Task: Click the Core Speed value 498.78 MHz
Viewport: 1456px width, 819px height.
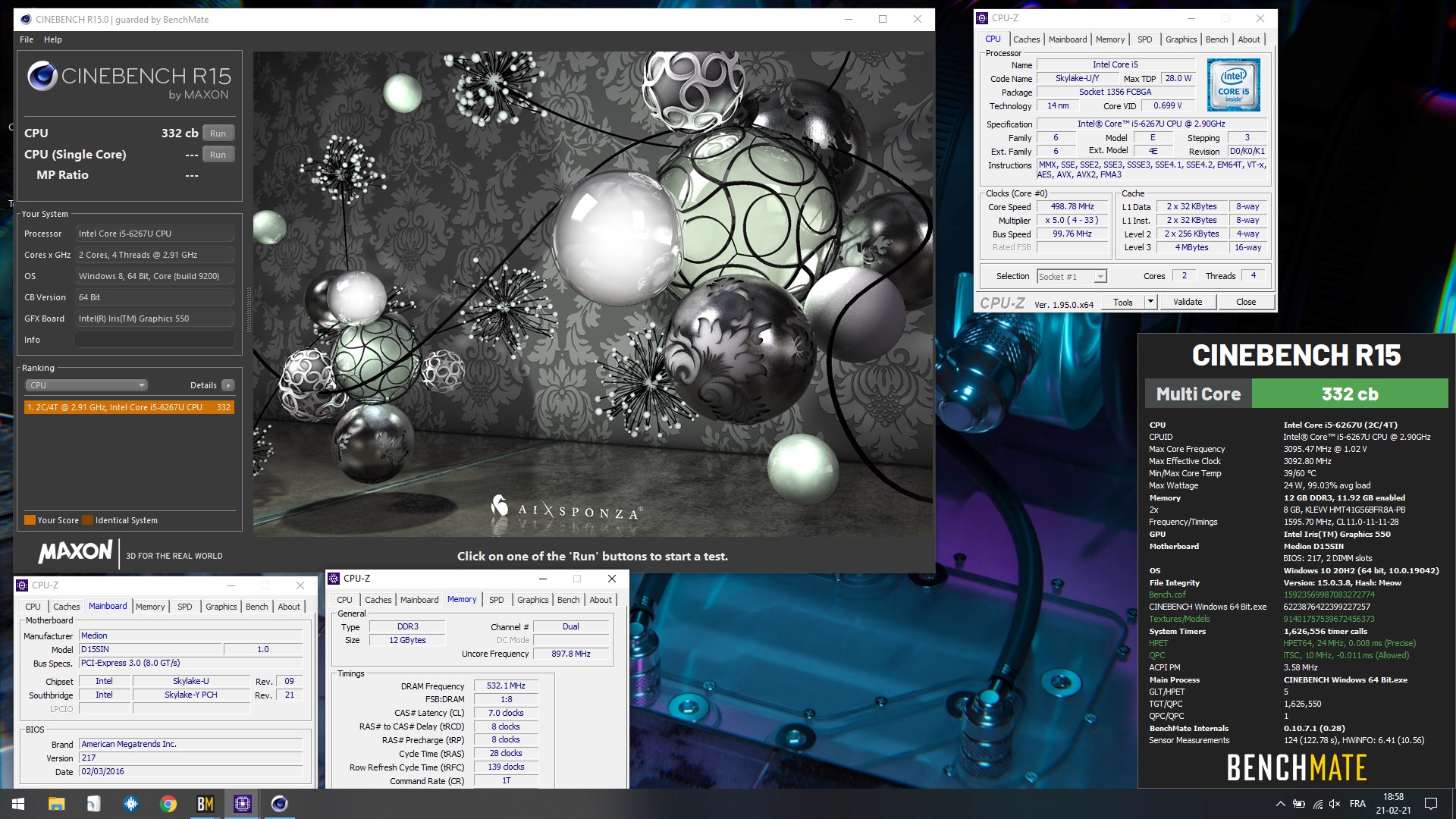Action: click(x=1072, y=206)
